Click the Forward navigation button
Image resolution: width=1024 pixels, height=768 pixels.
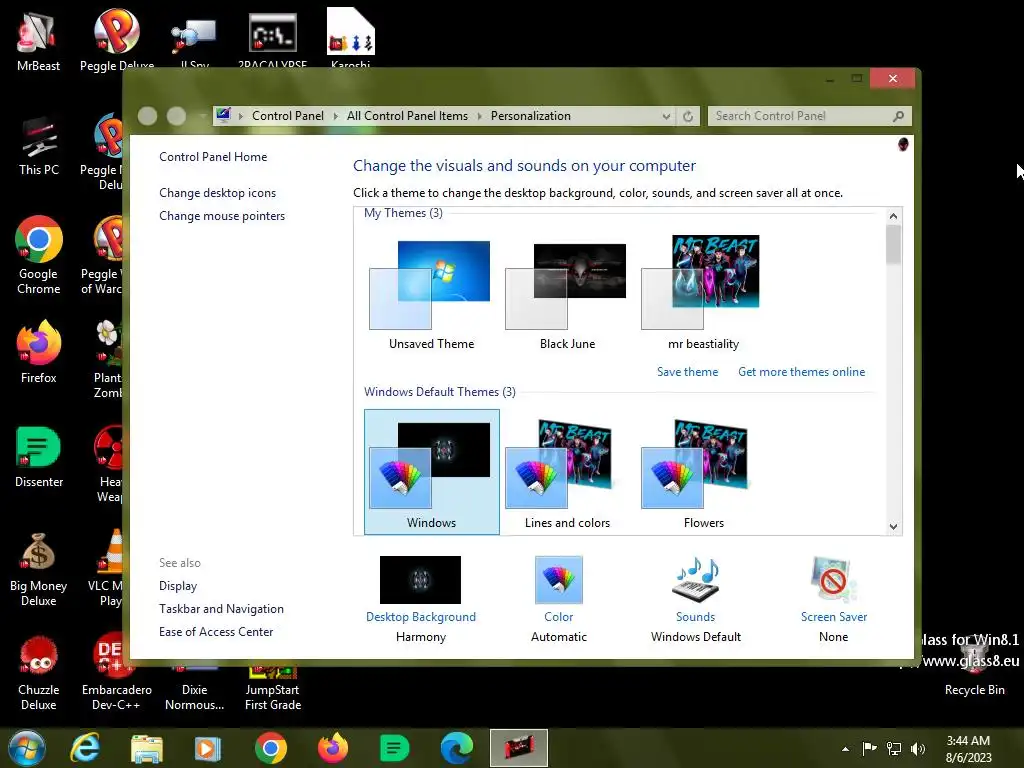pyautogui.click(x=176, y=116)
